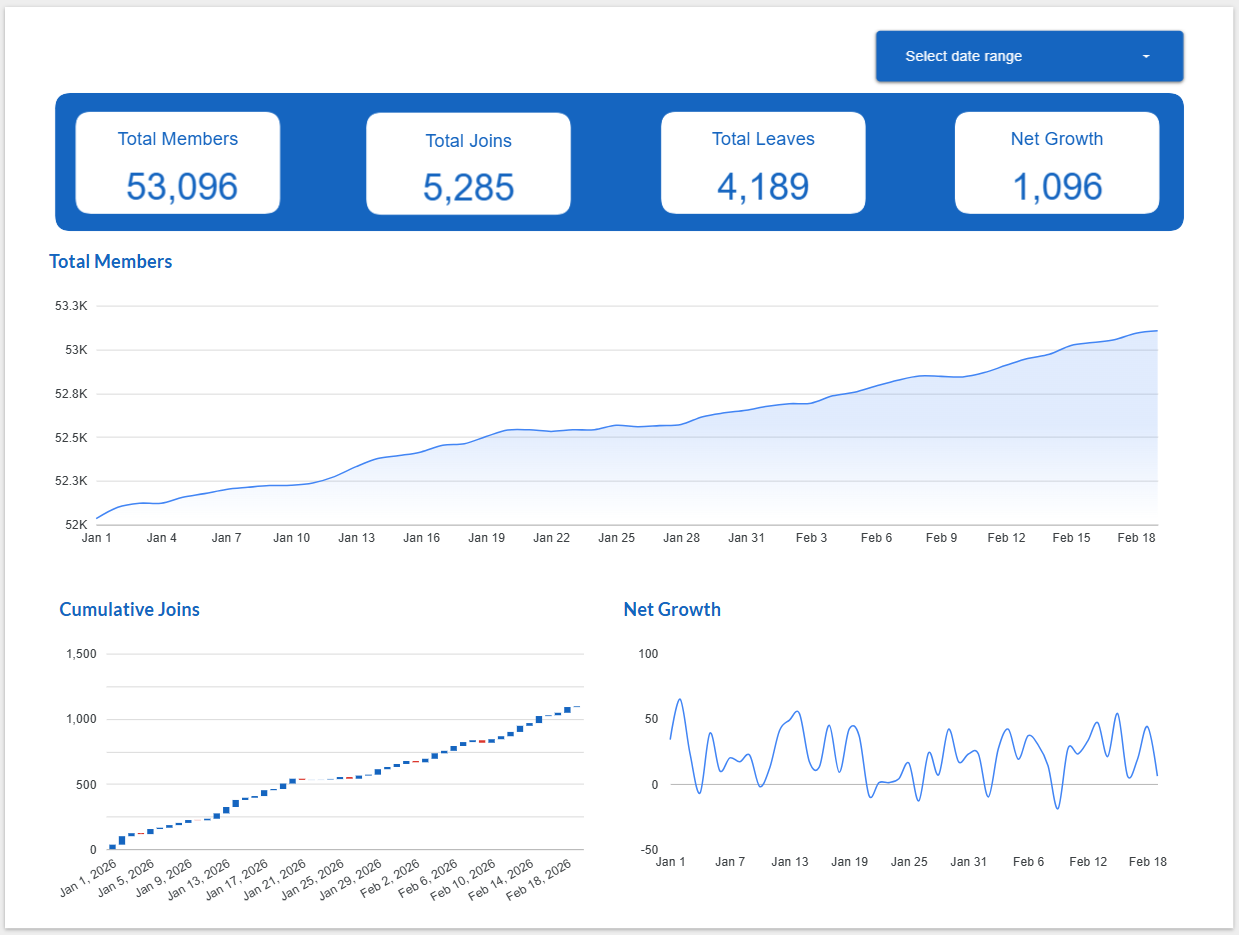Click the Net Growth chart title
The height and width of the screenshot is (935, 1239).
point(672,609)
